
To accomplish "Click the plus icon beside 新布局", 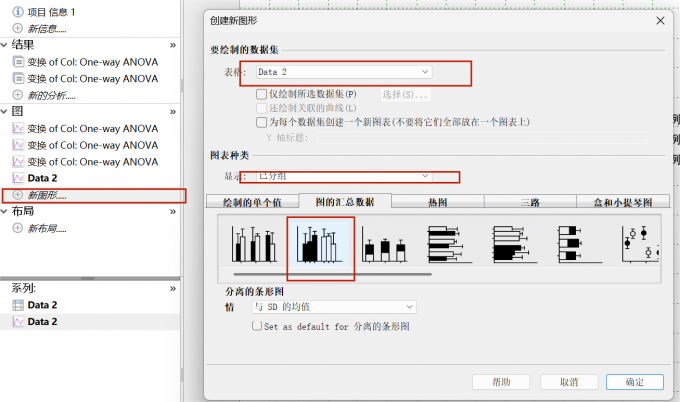I will click(x=18, y=228).
